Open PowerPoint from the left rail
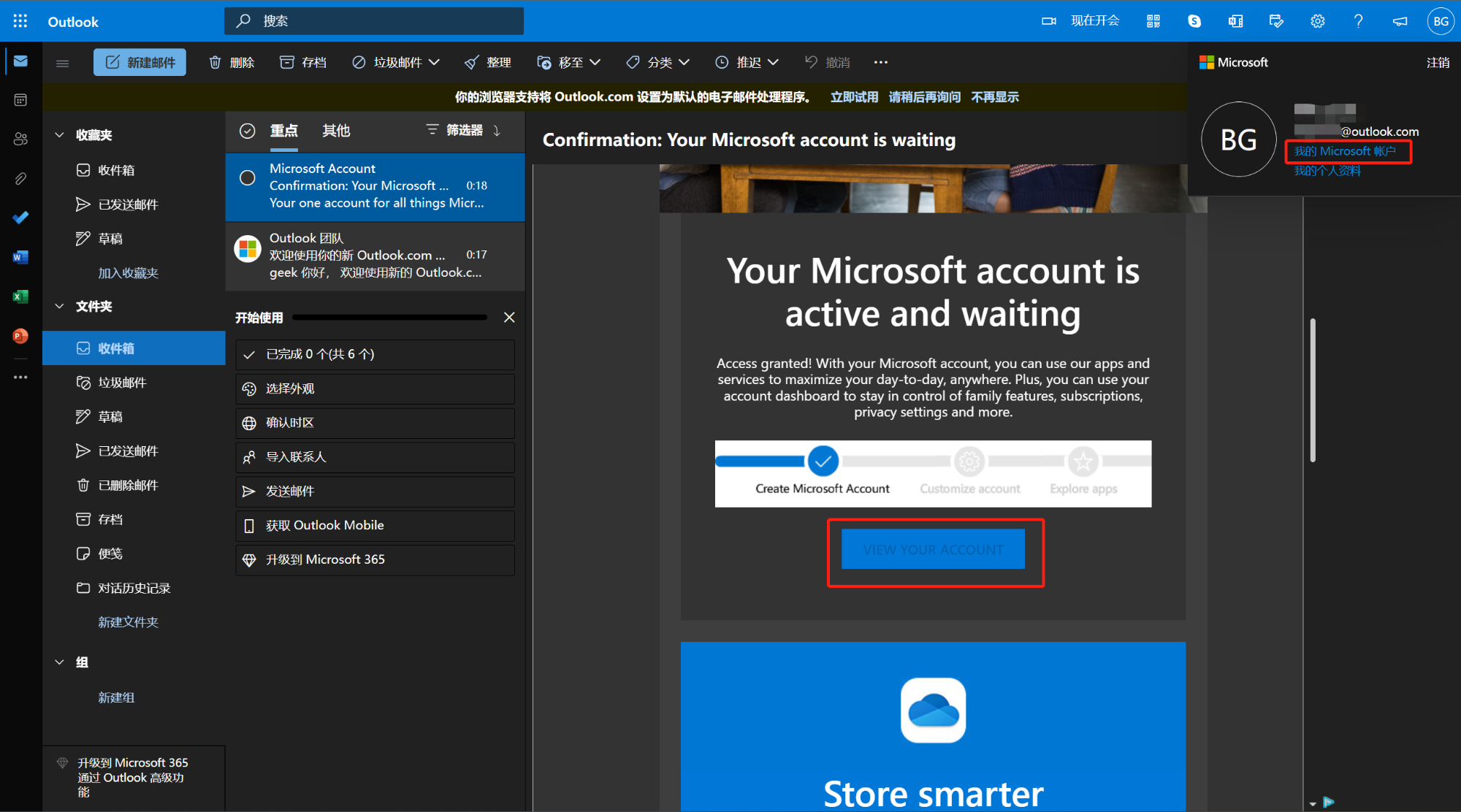Screen dimensions: 1461x812 (x=20, y=336)
